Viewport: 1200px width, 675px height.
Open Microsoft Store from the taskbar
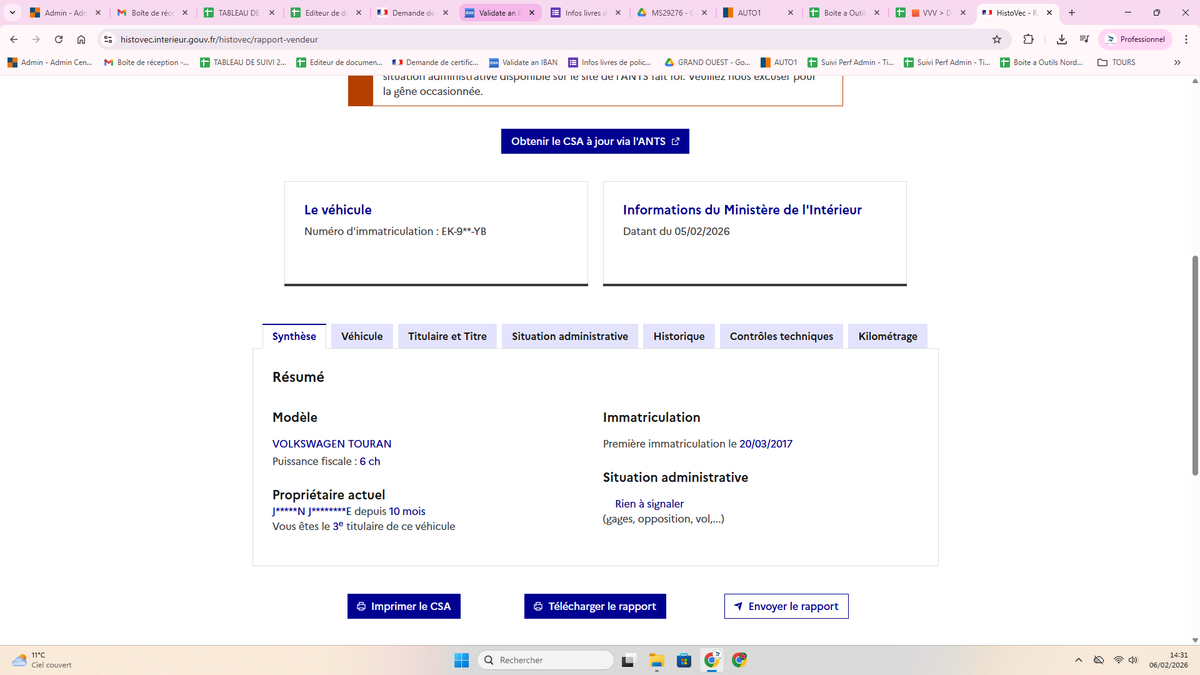684,660
